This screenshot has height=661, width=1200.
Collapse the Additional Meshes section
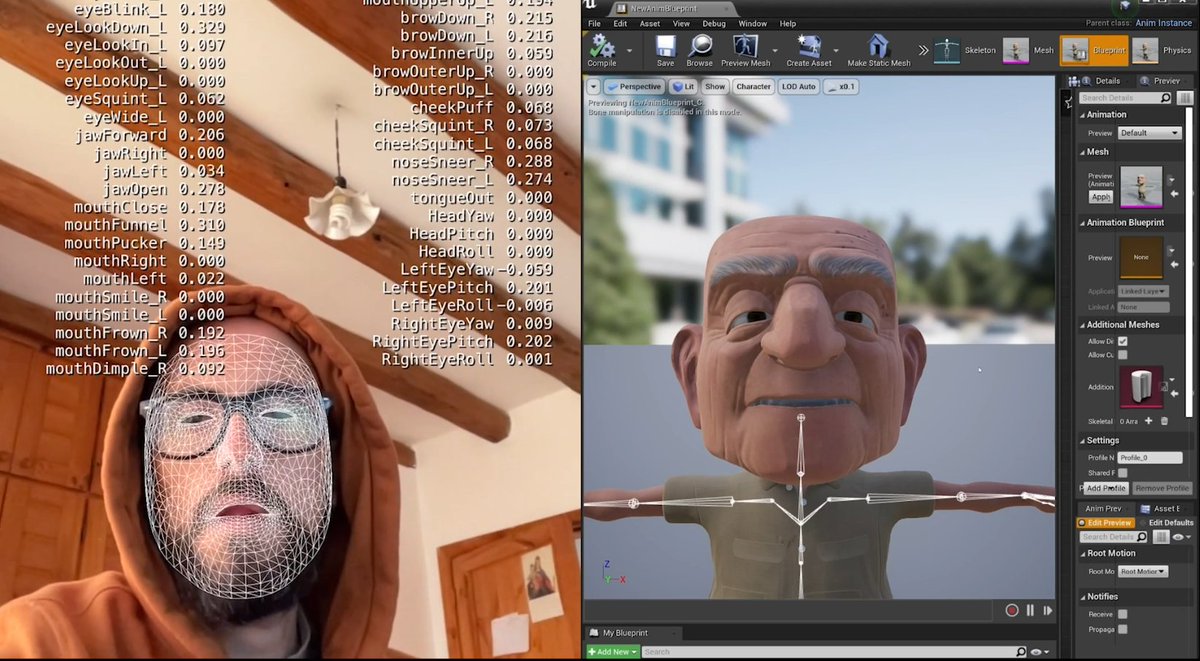1081,325
